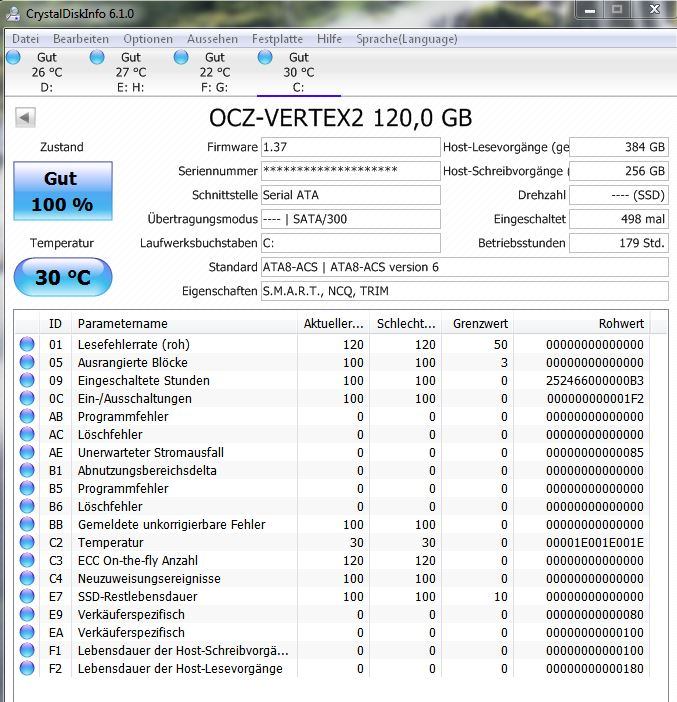The height and width of the screenshot is (702, 677).
Task: Click the Firmware field showing 1.37
Action: pyautogui.click(x=351, y=147)
